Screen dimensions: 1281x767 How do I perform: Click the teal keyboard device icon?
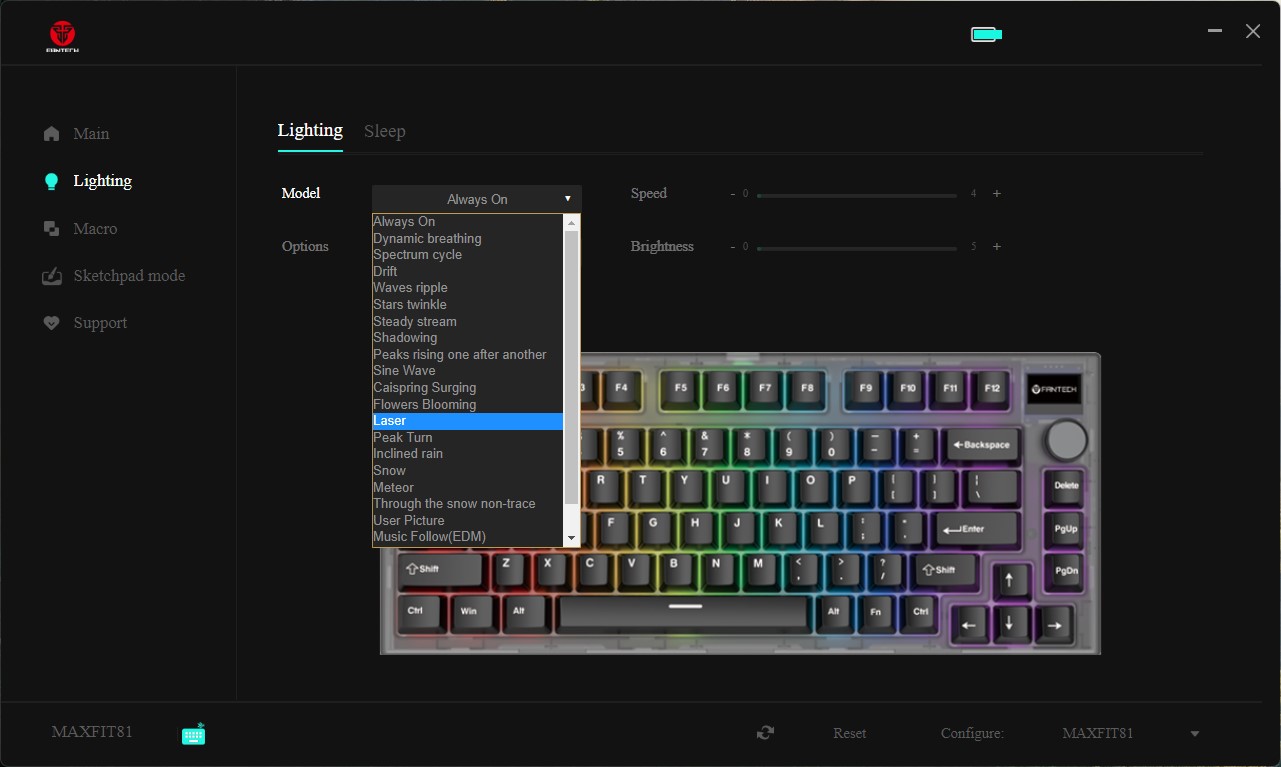click(x=194, y=734)
